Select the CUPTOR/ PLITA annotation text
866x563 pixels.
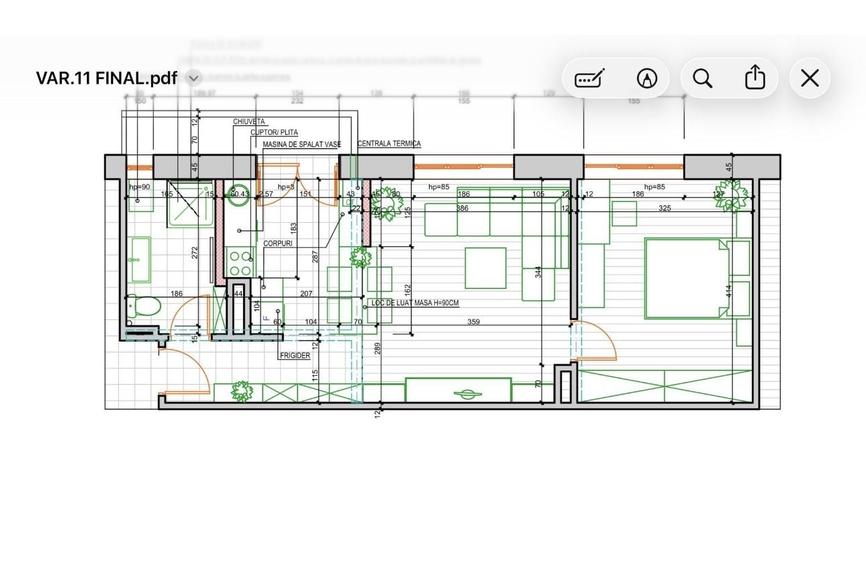point(274,133)
